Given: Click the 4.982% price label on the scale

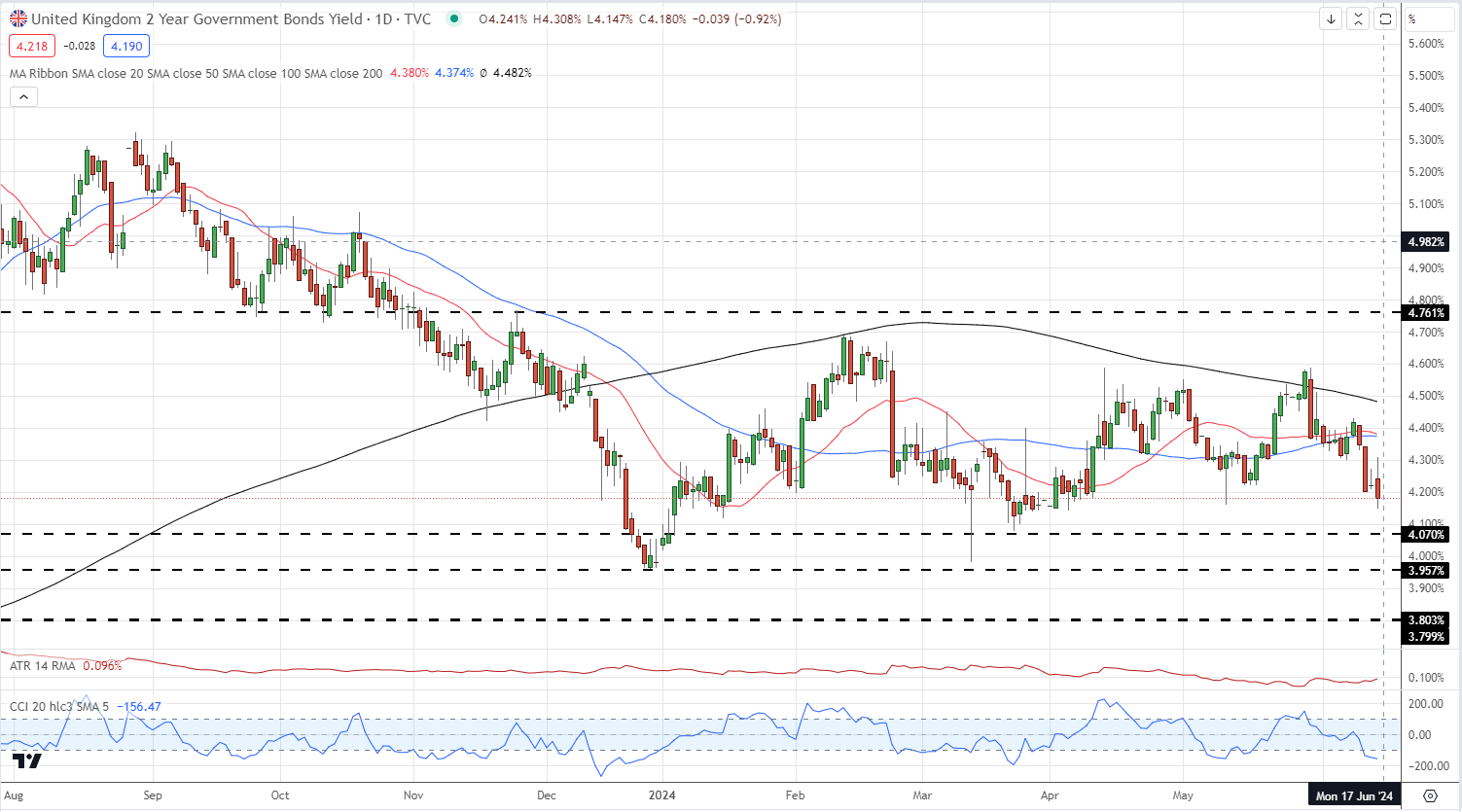Looking at the screenshot, I should [x=1426, y=241].
